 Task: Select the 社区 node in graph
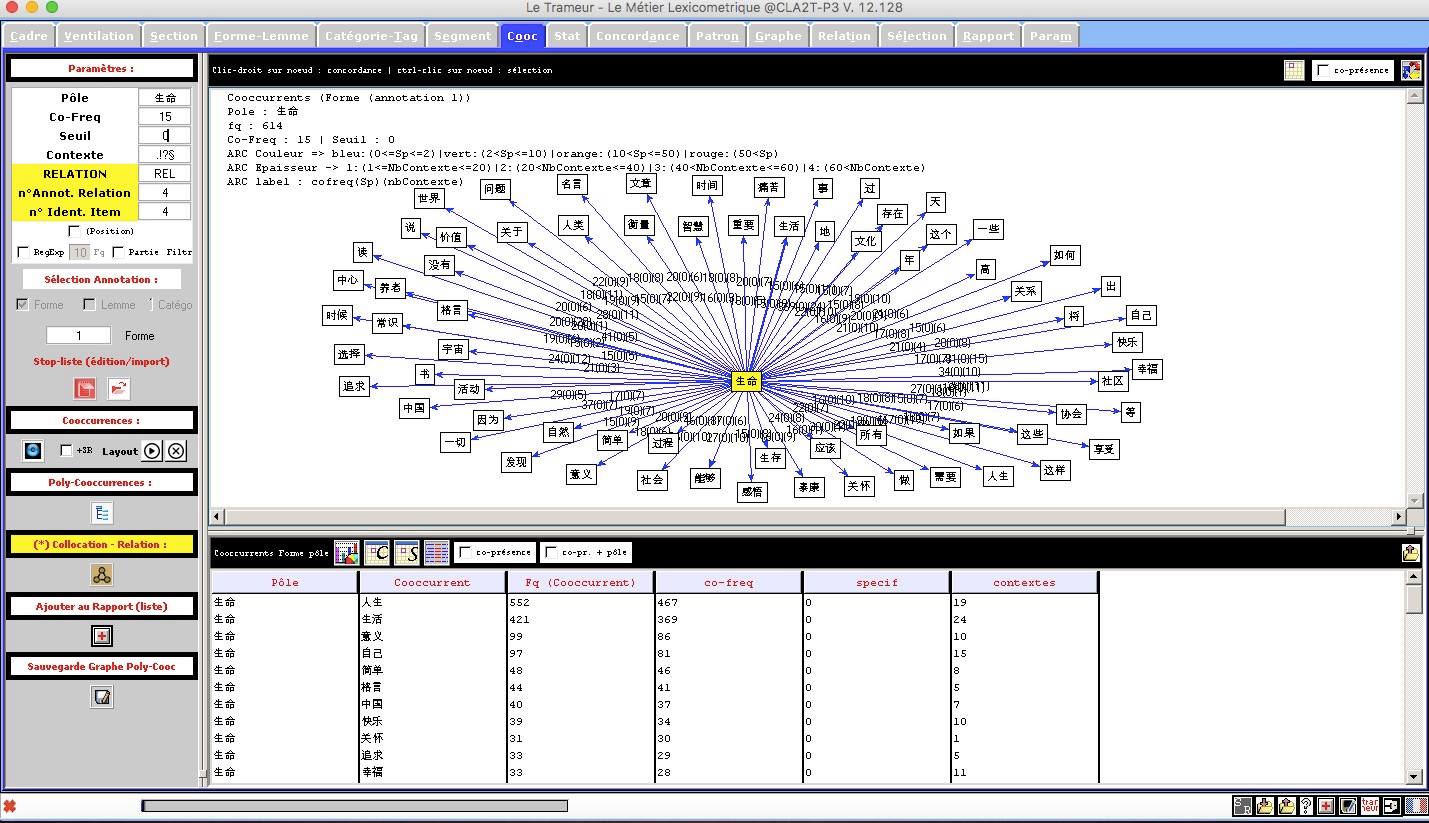[x=1112, y=381]
